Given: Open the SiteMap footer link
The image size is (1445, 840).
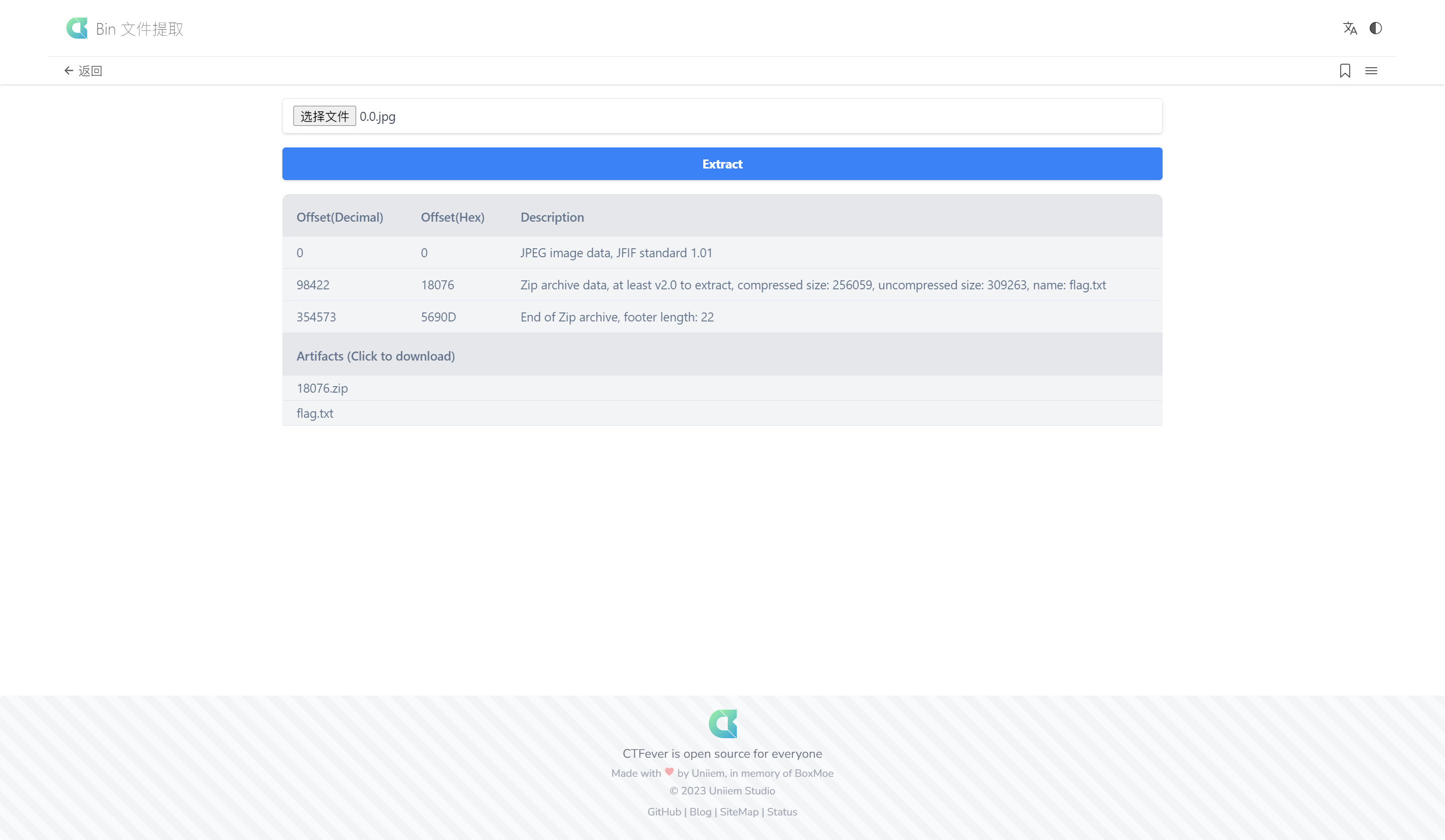Looking at the screenshot, I should (739, 812).
